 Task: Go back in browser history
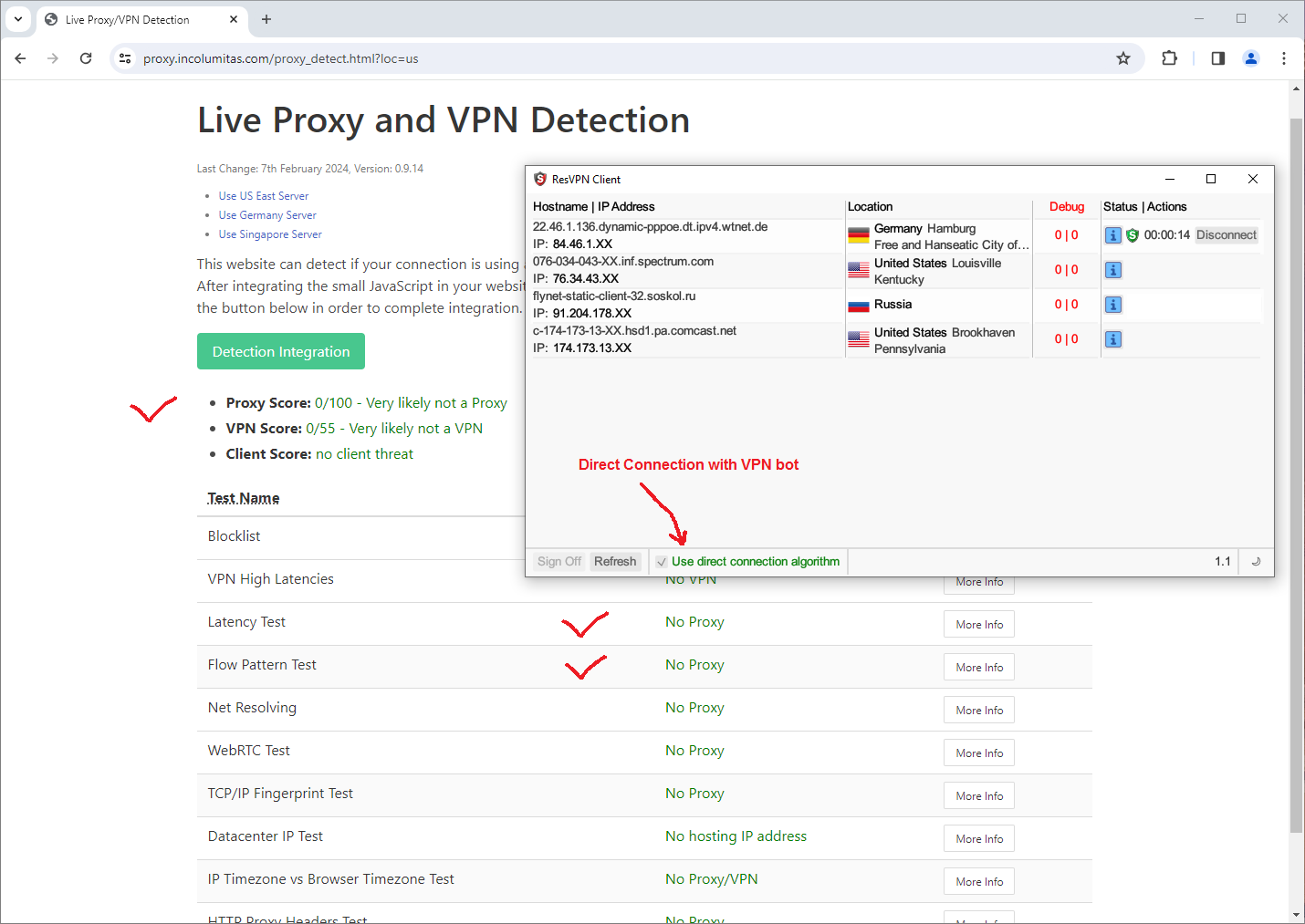(x=20, y=58)
